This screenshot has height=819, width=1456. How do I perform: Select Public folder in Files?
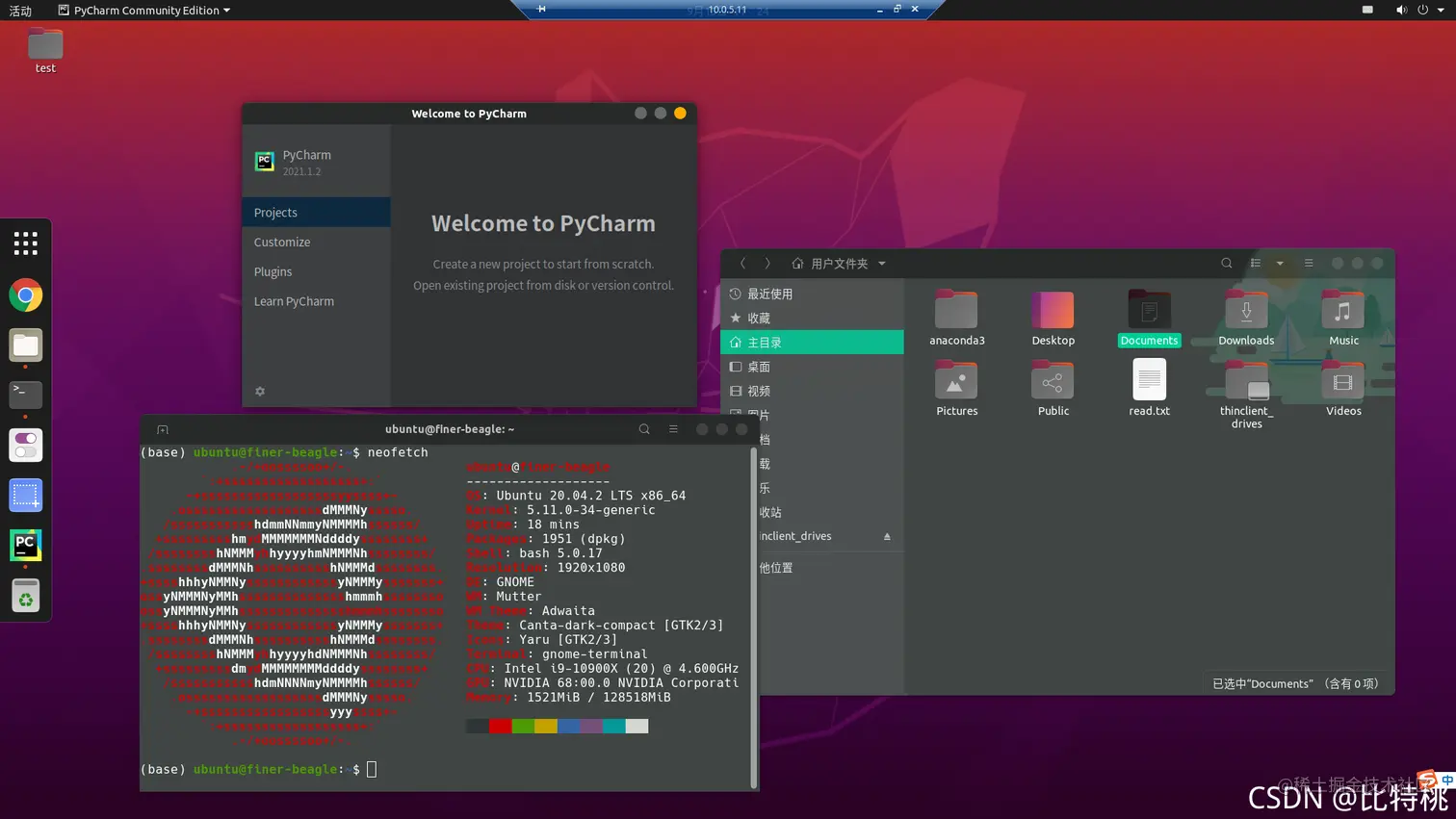1053,389
